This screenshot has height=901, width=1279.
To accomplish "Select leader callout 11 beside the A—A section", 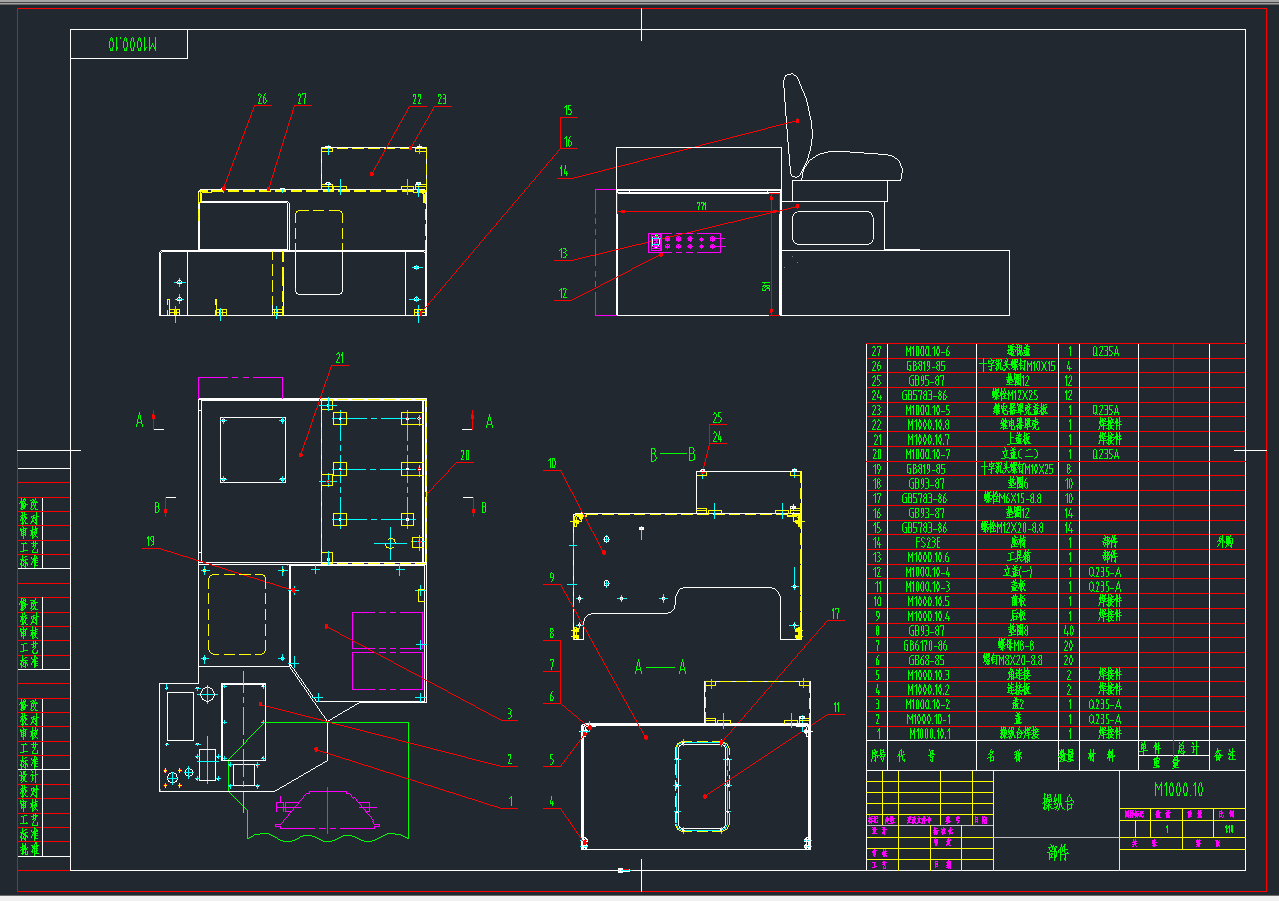I will click(836, 707).
